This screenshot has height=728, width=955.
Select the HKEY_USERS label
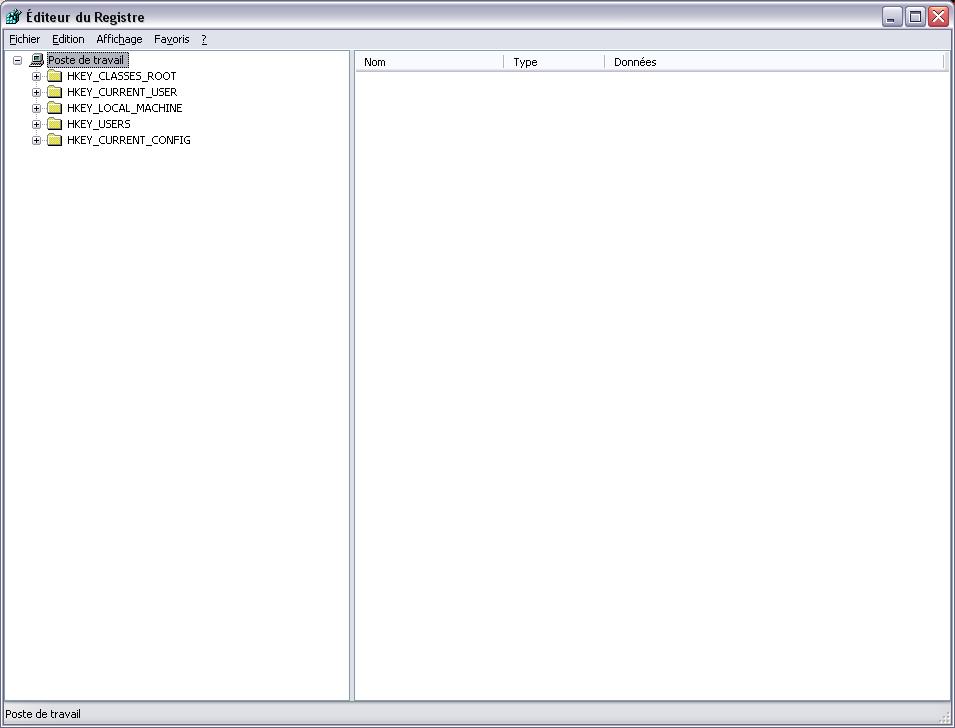coord(99,124)
